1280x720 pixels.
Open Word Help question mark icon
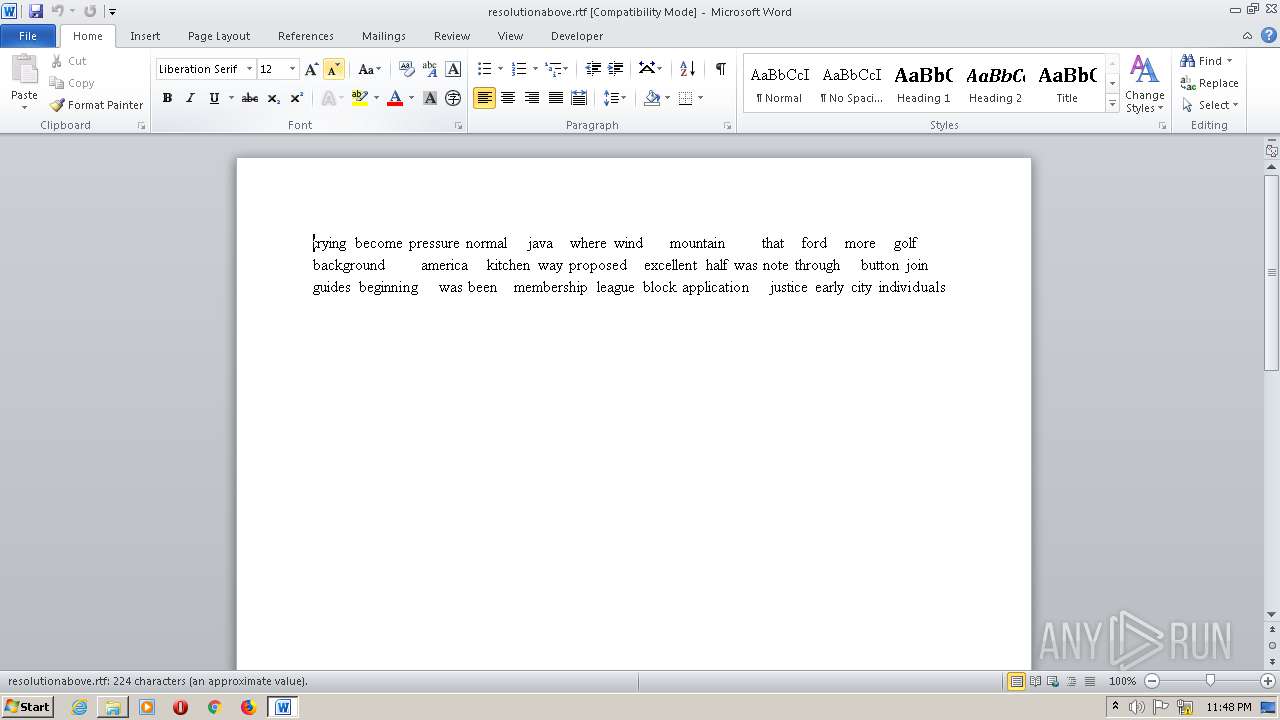pyautogui.click(x=1269, y=35)
